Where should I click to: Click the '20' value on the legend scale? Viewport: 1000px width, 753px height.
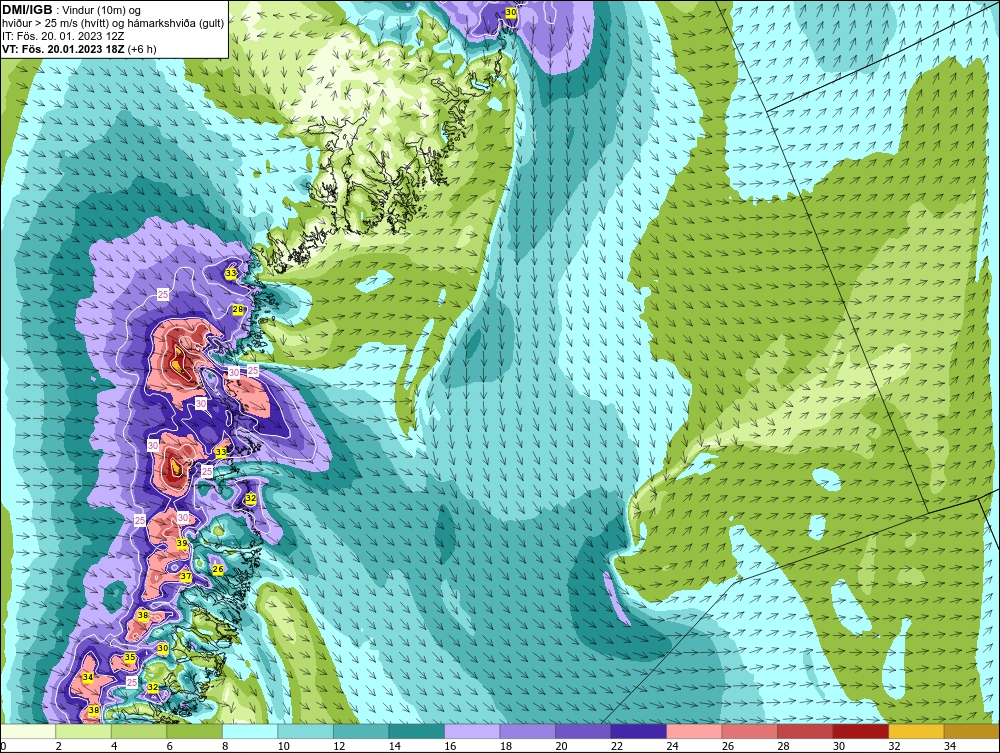click(x=561, y=746)
